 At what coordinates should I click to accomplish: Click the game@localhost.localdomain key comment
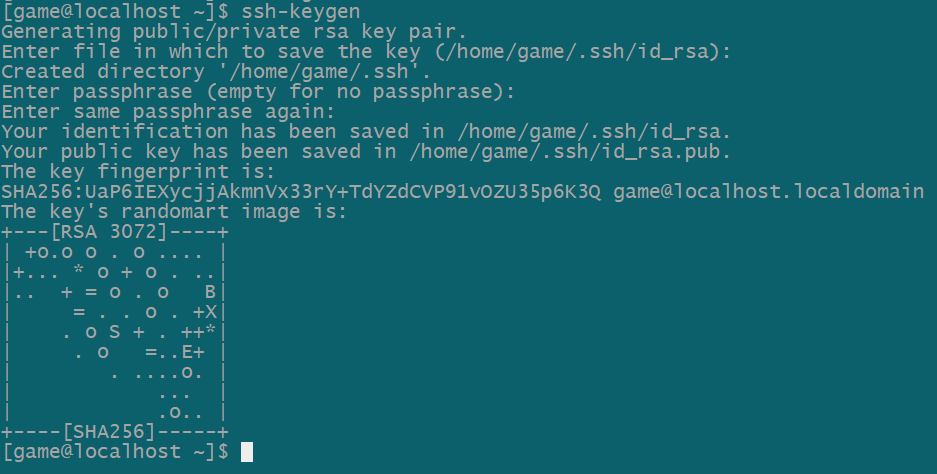coord(770,191)
